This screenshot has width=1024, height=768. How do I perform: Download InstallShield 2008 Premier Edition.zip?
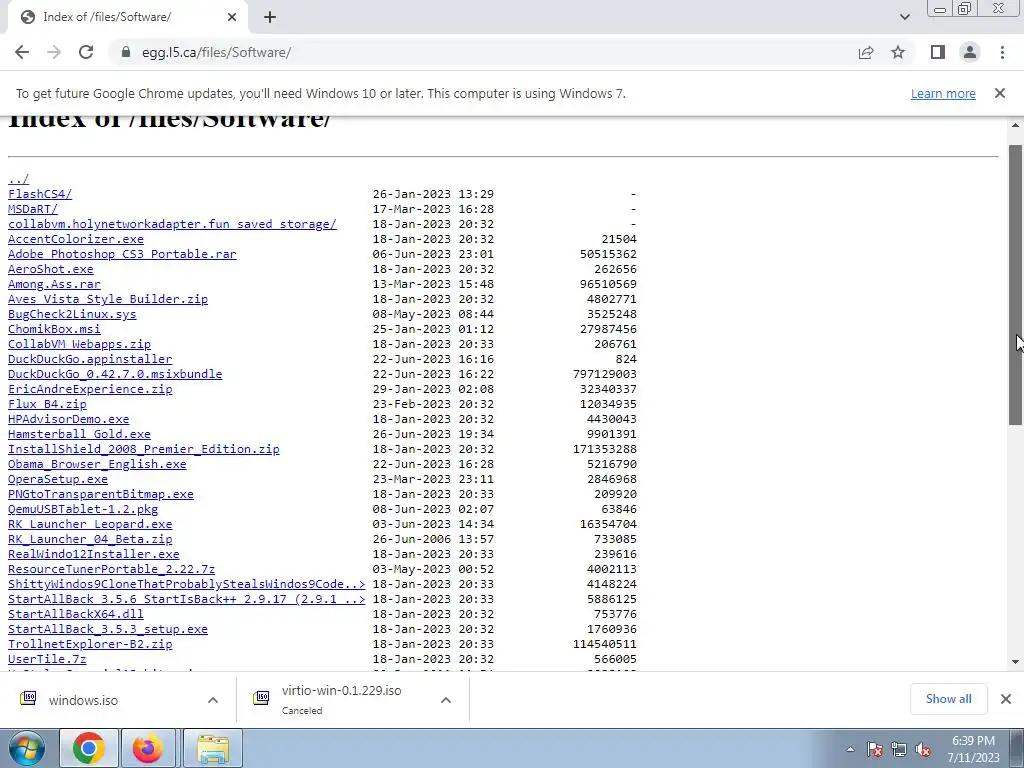[x=144, y=449]
